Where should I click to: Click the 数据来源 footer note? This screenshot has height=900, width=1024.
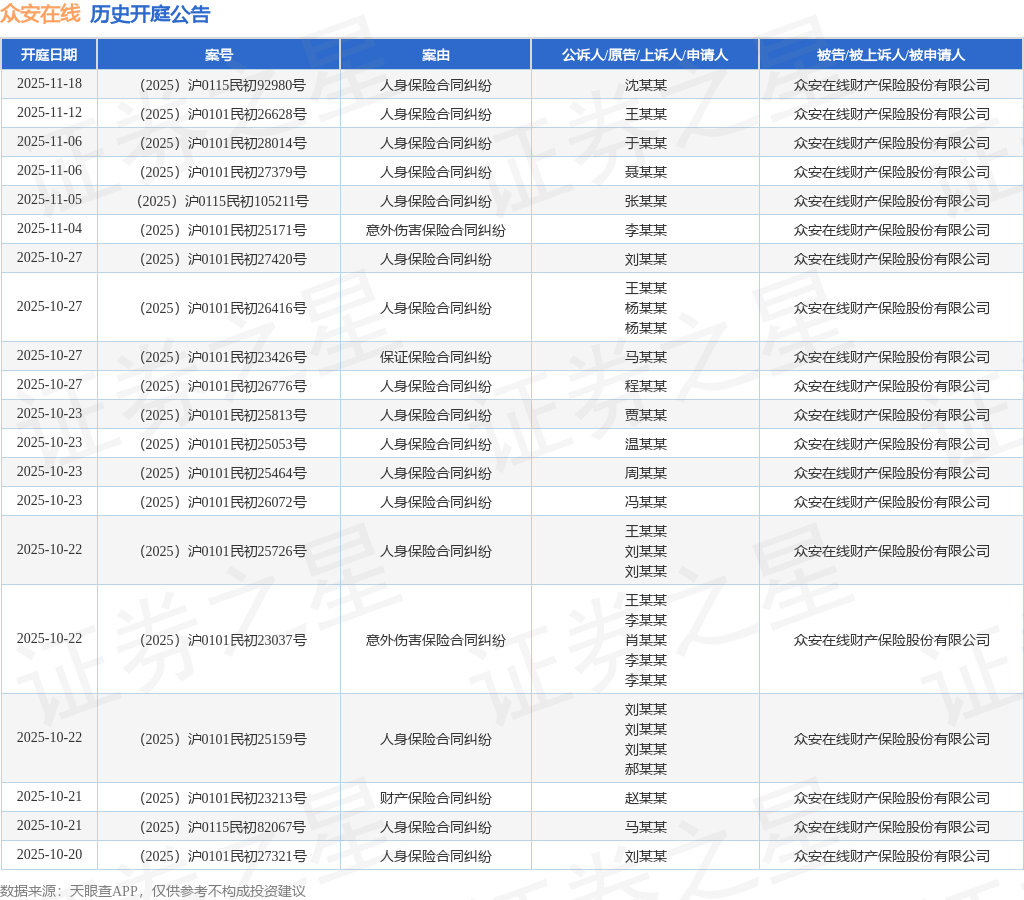click(153, 891)
